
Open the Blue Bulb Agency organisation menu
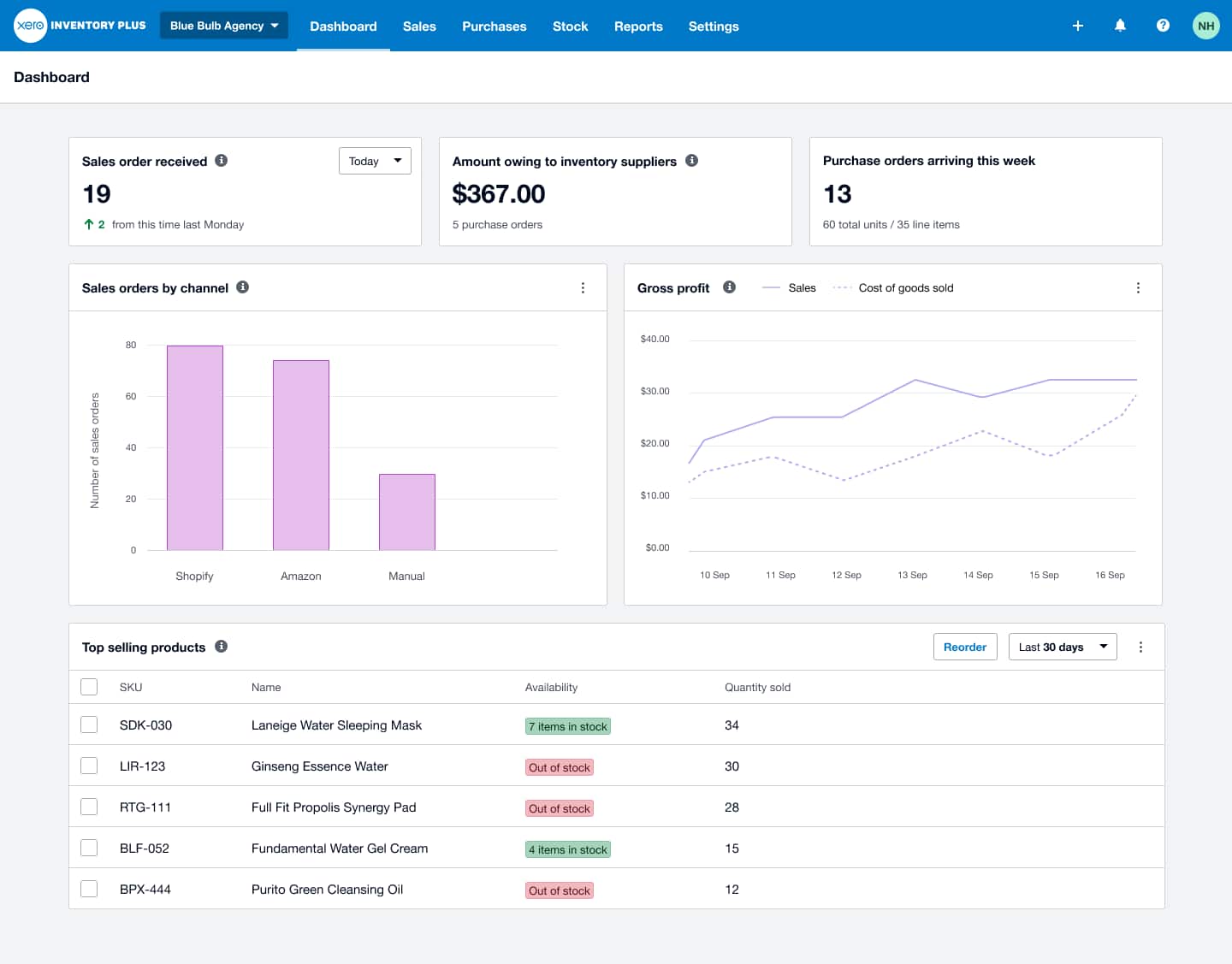coord(223,26)
